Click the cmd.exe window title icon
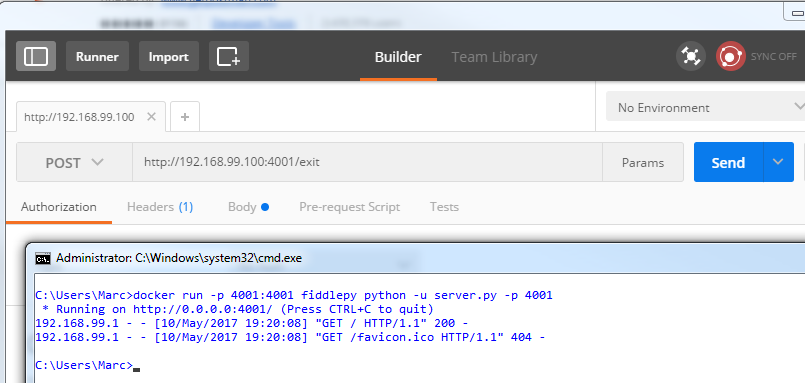The image size is (805, 383). pos(43,258)
